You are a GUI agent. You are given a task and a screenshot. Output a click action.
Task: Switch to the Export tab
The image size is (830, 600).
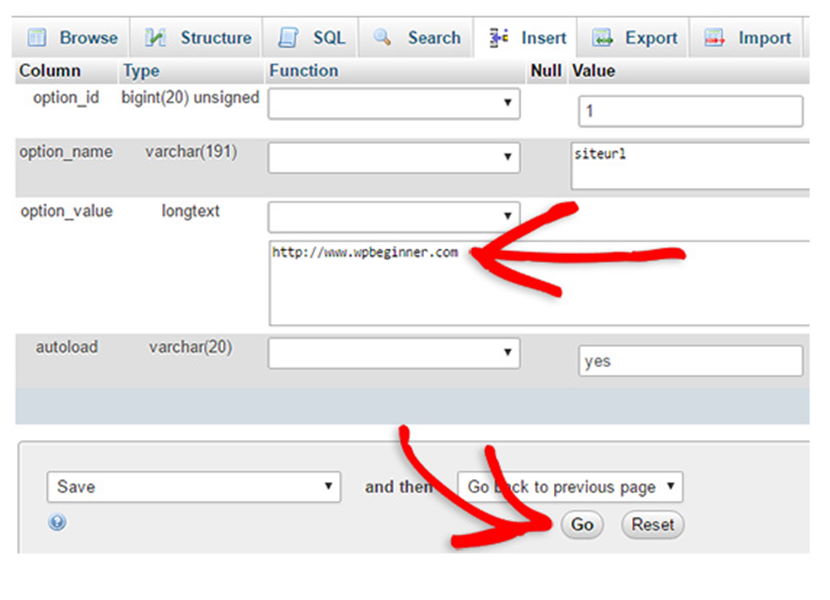635,37
